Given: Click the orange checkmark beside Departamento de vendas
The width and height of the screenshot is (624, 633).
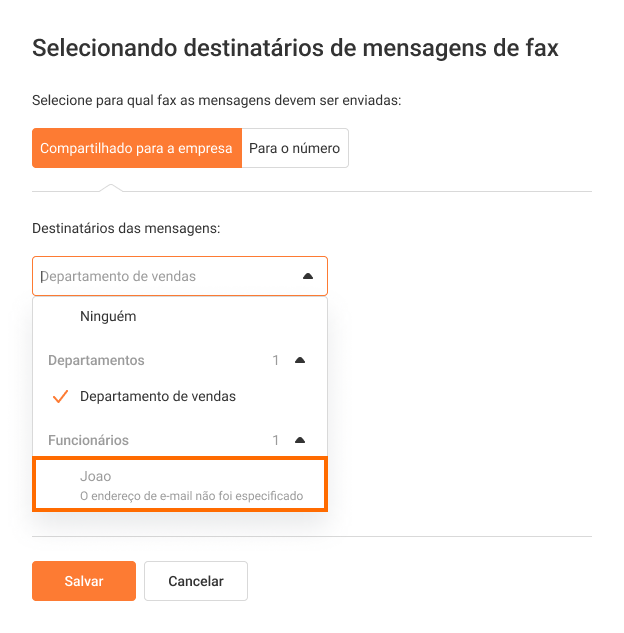Looking at the screenshot, I should pyautogui.click(x=60, y=397).
